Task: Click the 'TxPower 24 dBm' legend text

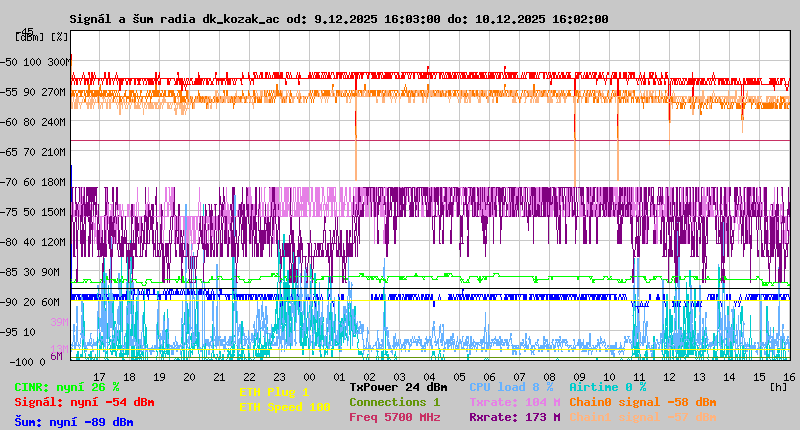Action: click(x=398, y=387)
